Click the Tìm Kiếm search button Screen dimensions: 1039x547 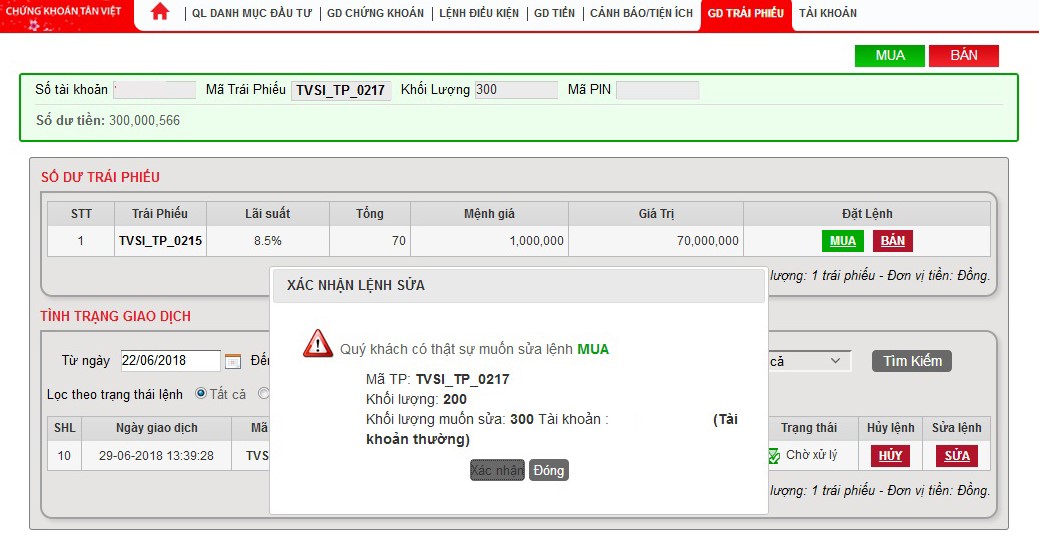(912, 361)
